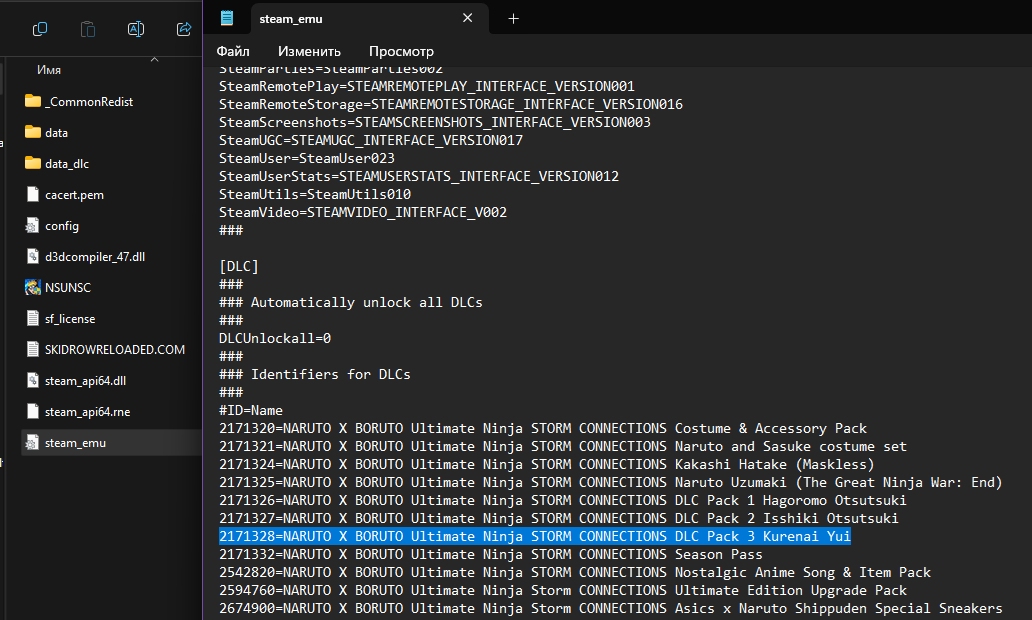Click the #ID=Name line
The width and height of the screenshot is (1032, 620).
(x=251, y=410)
